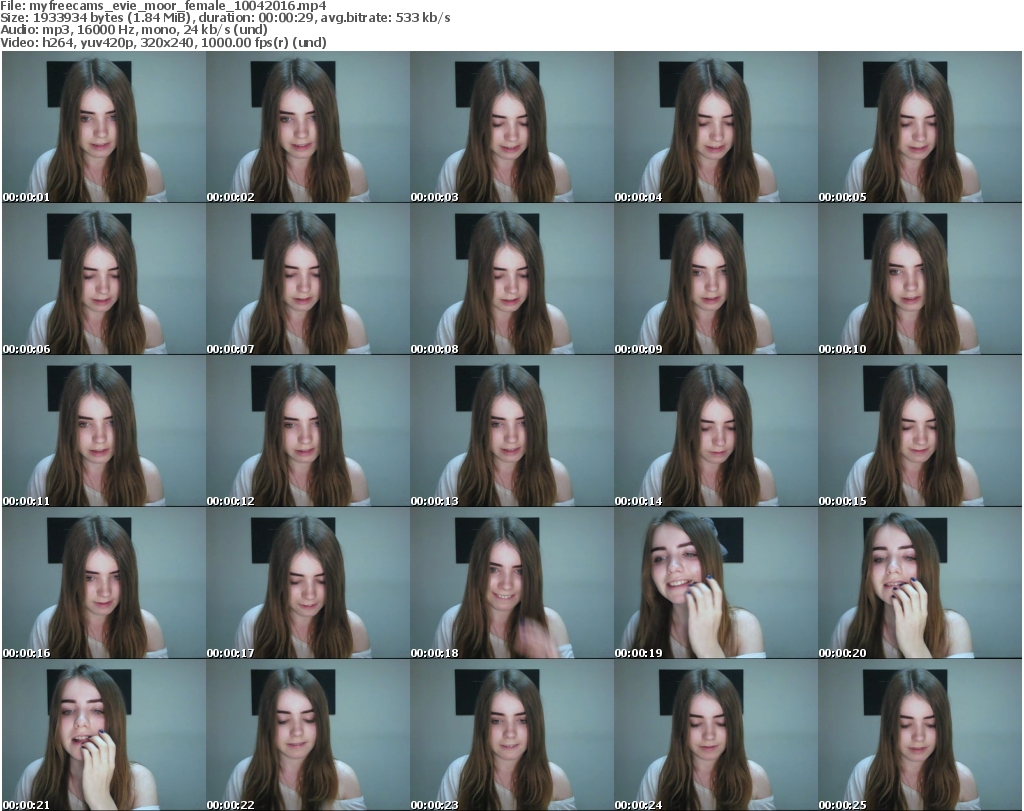
Task: Select the frame thumbnail stamped 00:00:01
Action: pyautogui.click(x=104, y=127)
